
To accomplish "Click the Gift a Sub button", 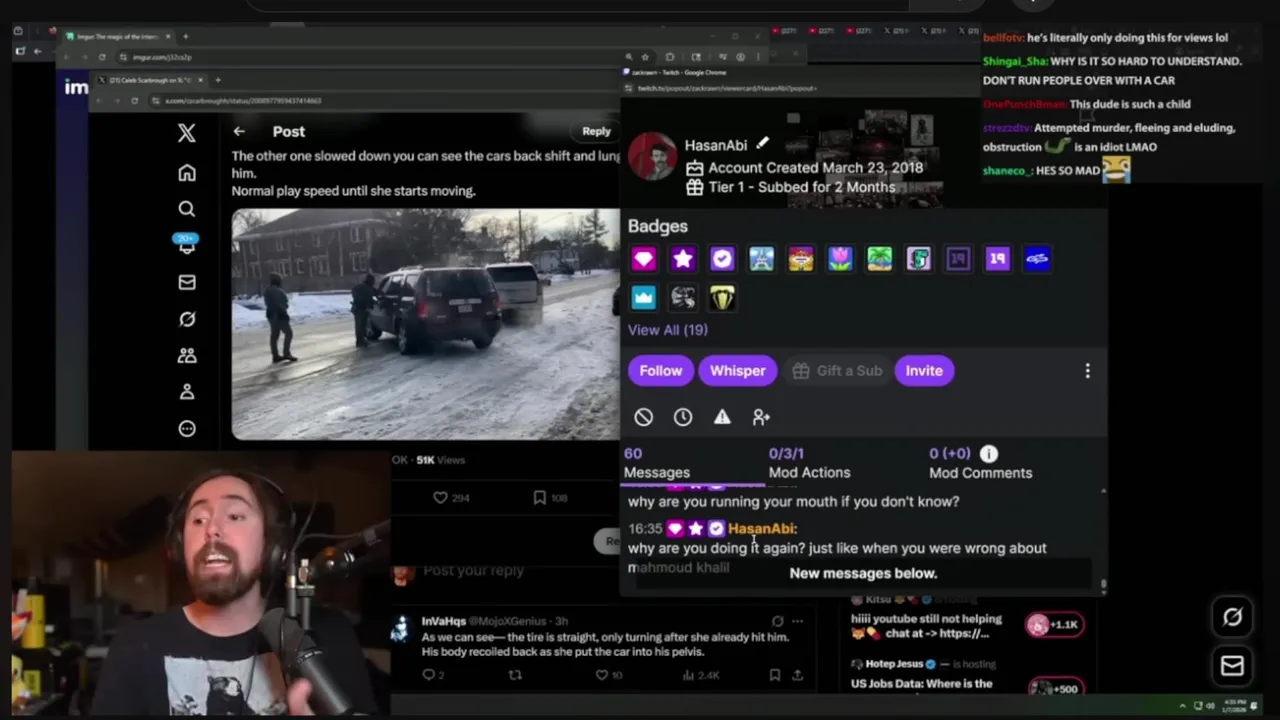I will tap(837, 371).
